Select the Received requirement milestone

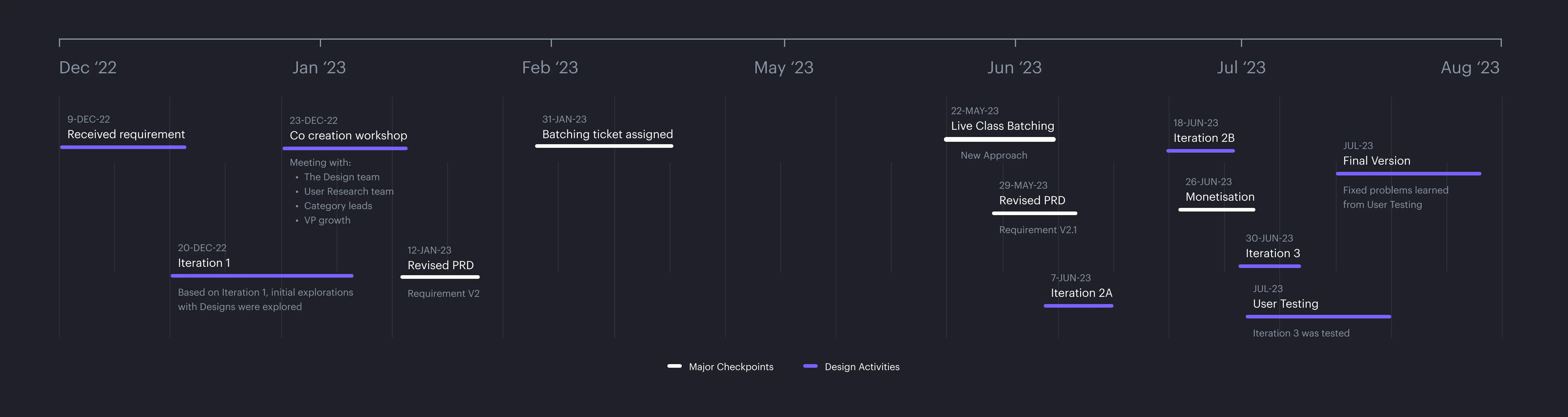(126, 135)
